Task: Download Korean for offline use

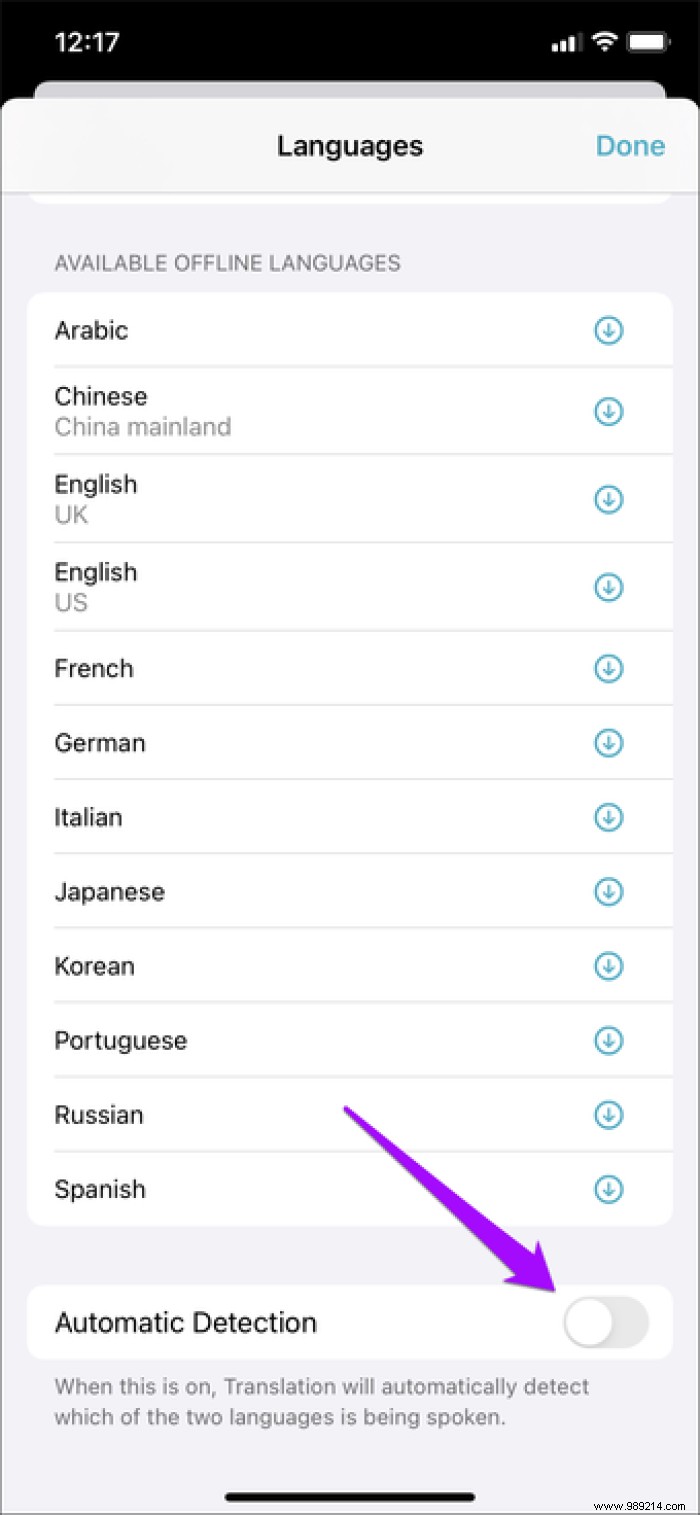Action: coord(608,966)
